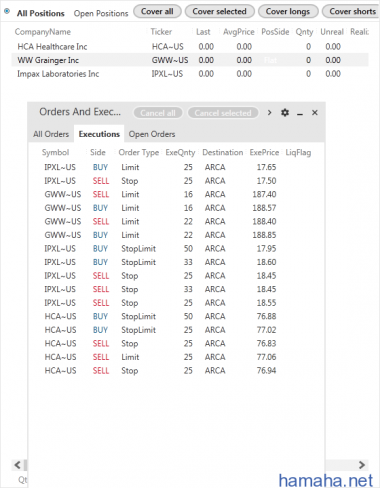This screenshot has height=488, width=380.
Task: Sort executions by Destination column
Action: (x=223, y=152)
